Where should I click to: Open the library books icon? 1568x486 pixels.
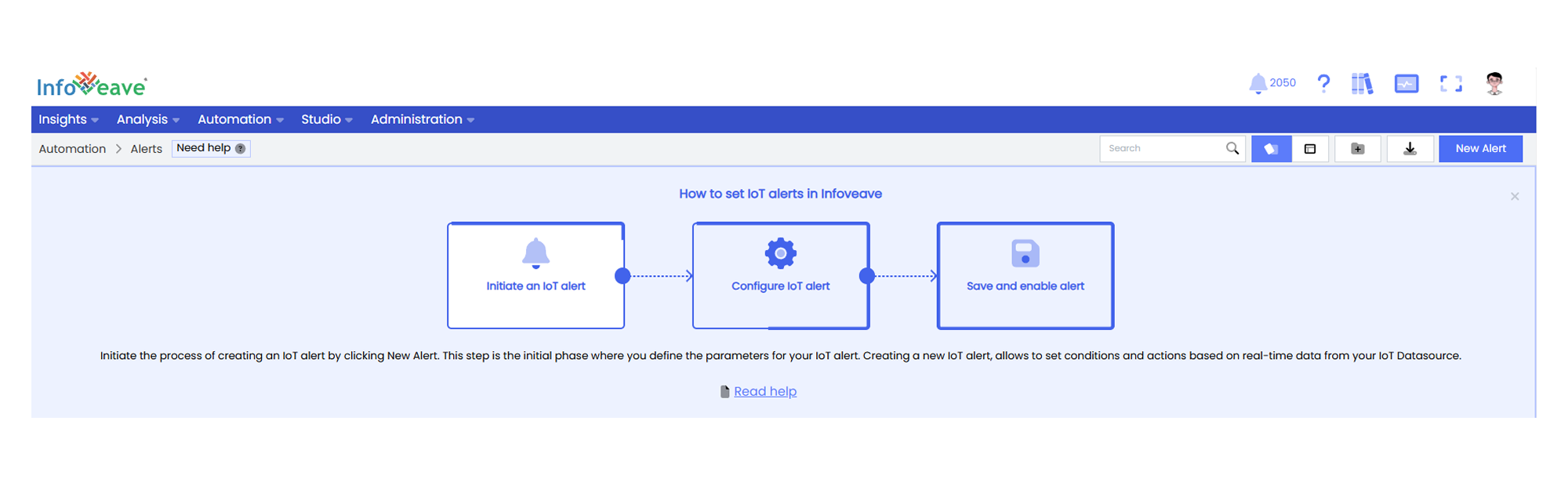[1362, 83]
